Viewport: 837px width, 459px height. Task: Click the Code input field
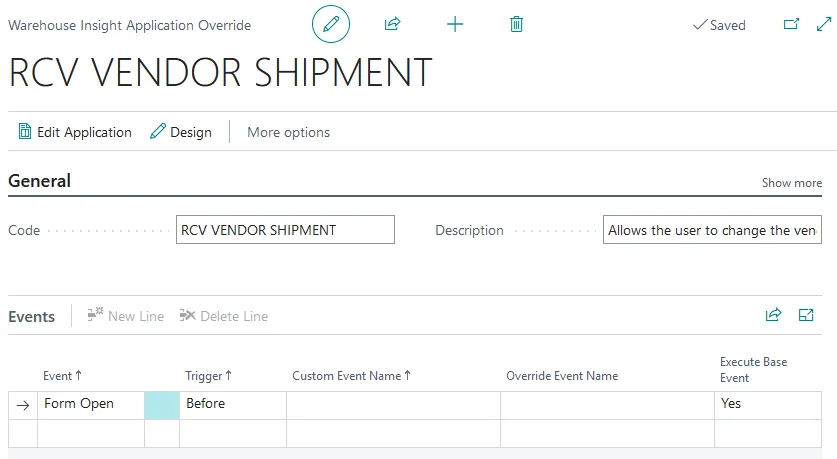click(x=285, y=230)
